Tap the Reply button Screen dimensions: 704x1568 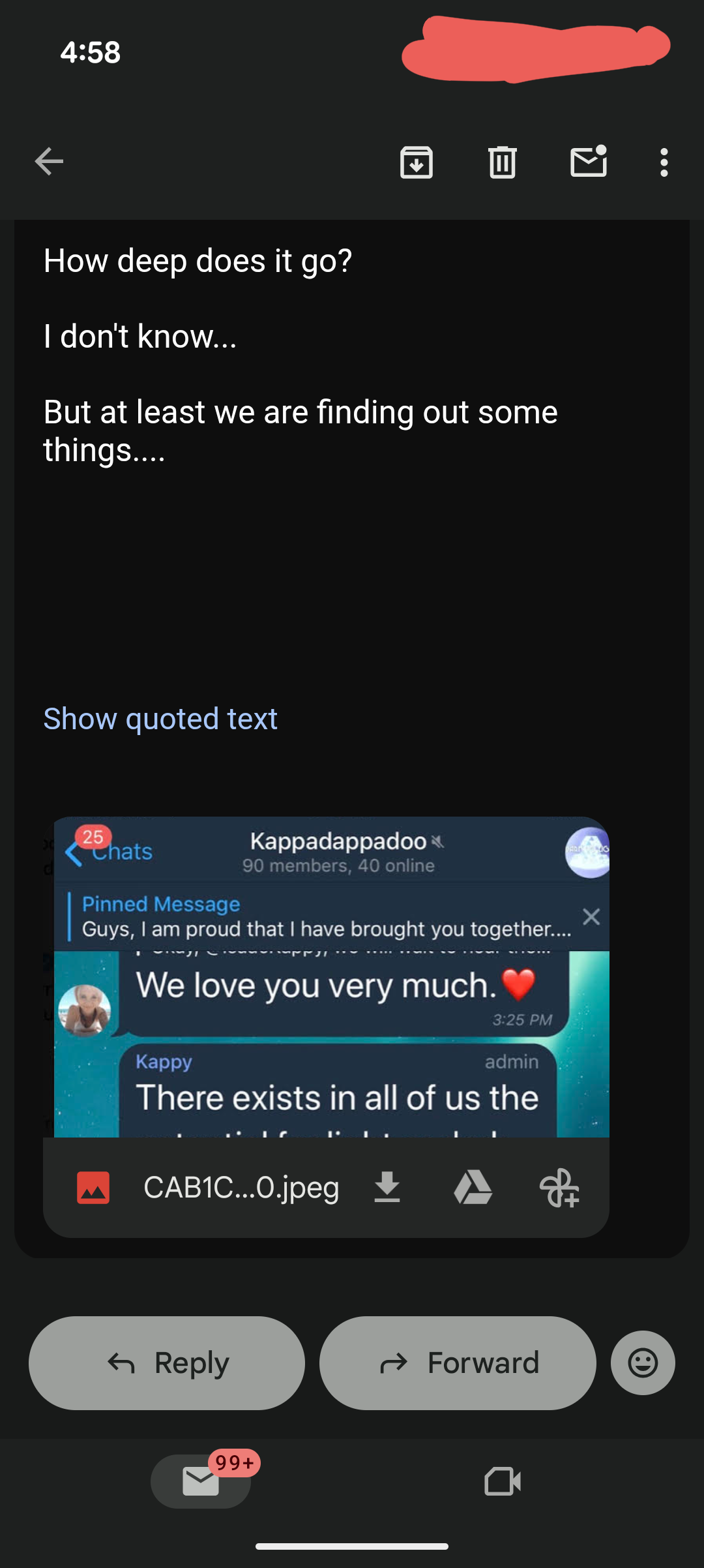coord(167,1363)
